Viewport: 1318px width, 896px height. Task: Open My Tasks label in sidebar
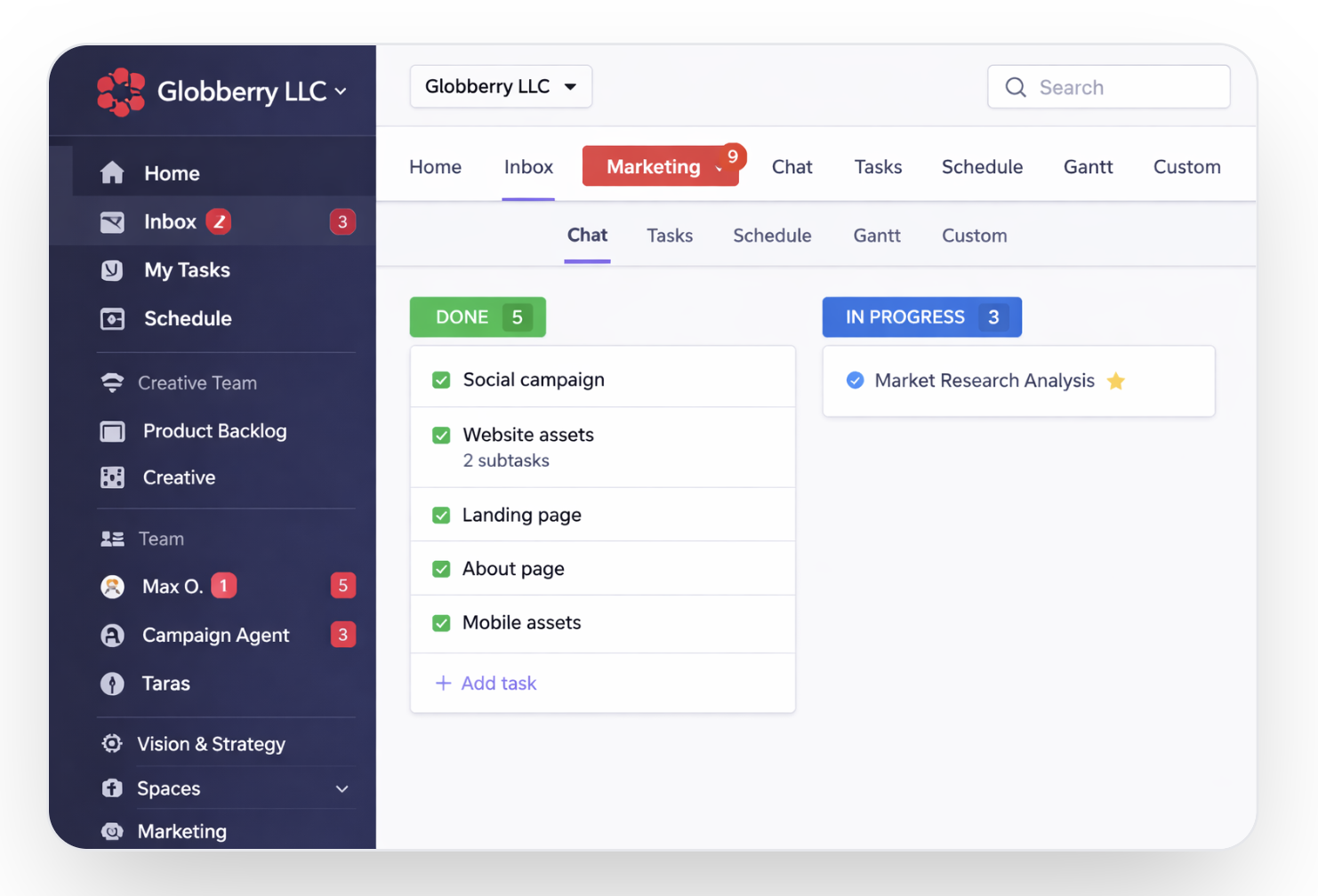tap(187, 270)
